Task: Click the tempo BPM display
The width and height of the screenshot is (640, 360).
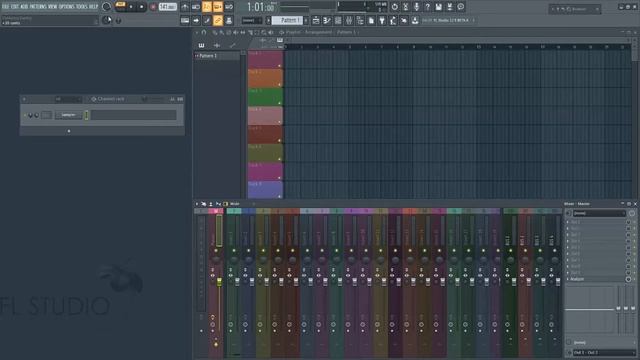Action: [x=168, y=7]
